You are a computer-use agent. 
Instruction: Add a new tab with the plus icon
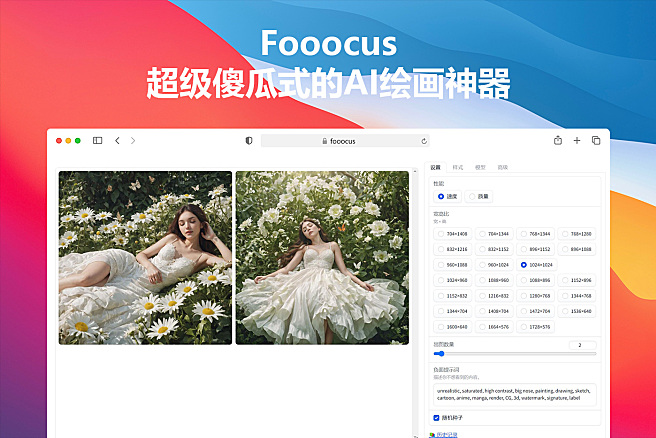click(577, 141)
